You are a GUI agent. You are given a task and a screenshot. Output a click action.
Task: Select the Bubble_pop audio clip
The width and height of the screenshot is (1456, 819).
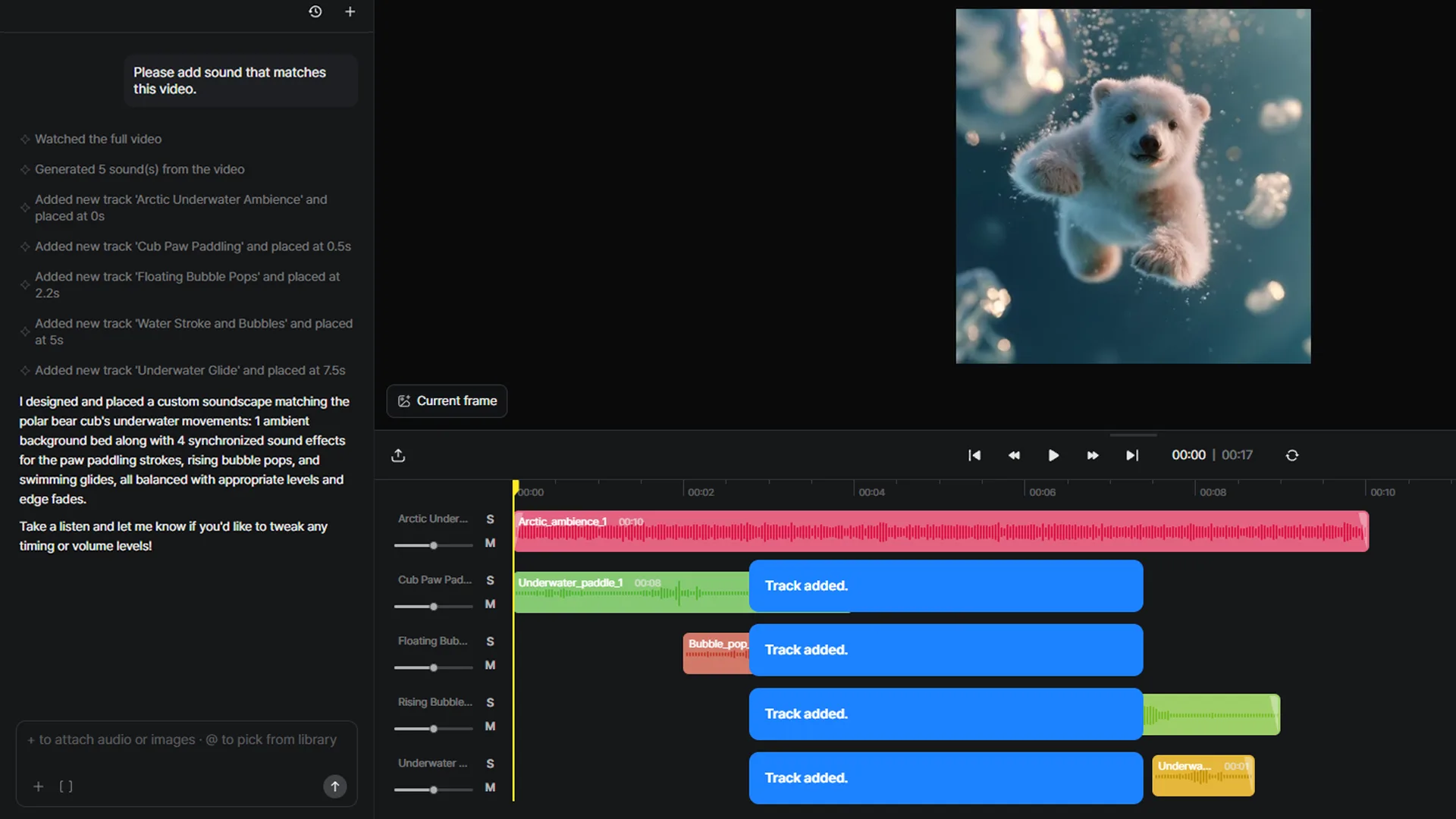click(716, 653)
